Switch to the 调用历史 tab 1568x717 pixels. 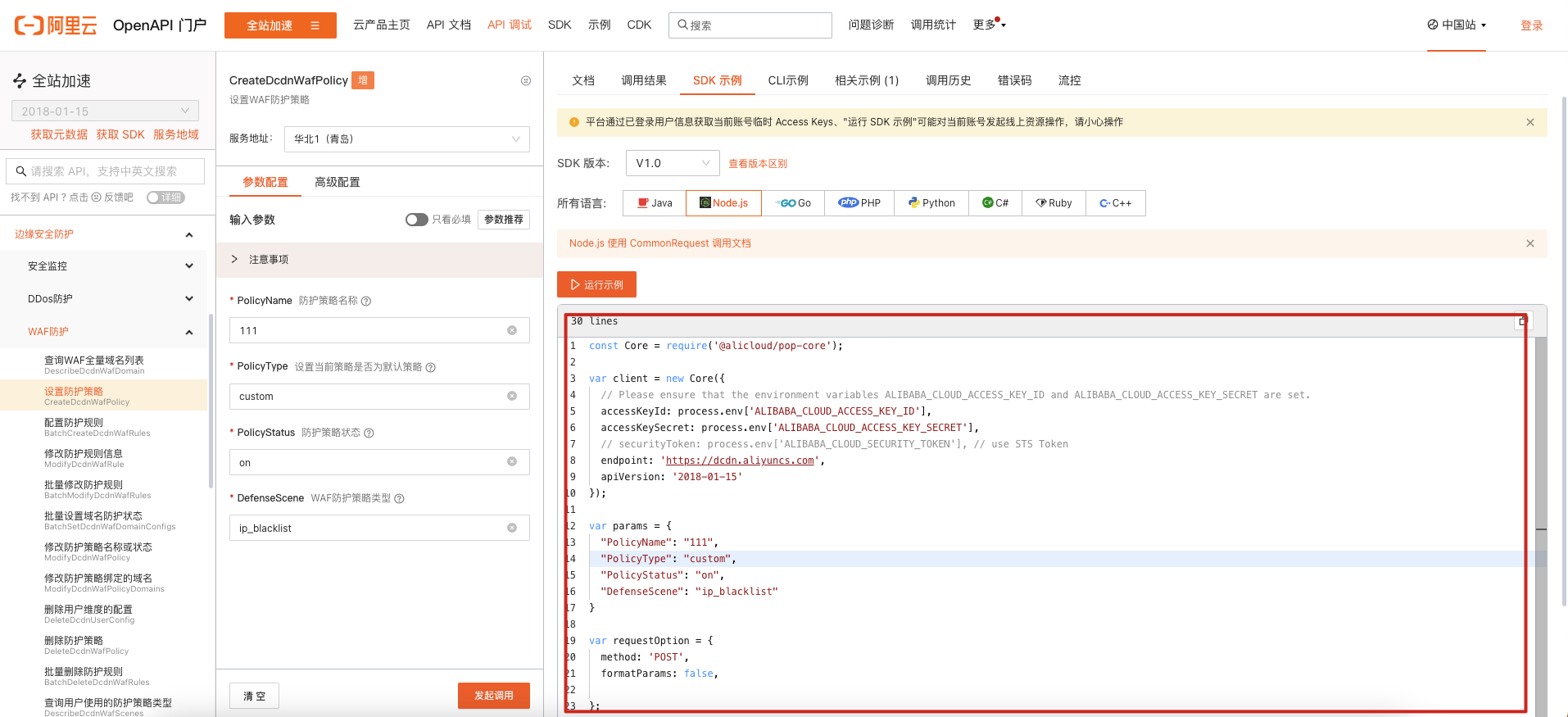point(949,80)
